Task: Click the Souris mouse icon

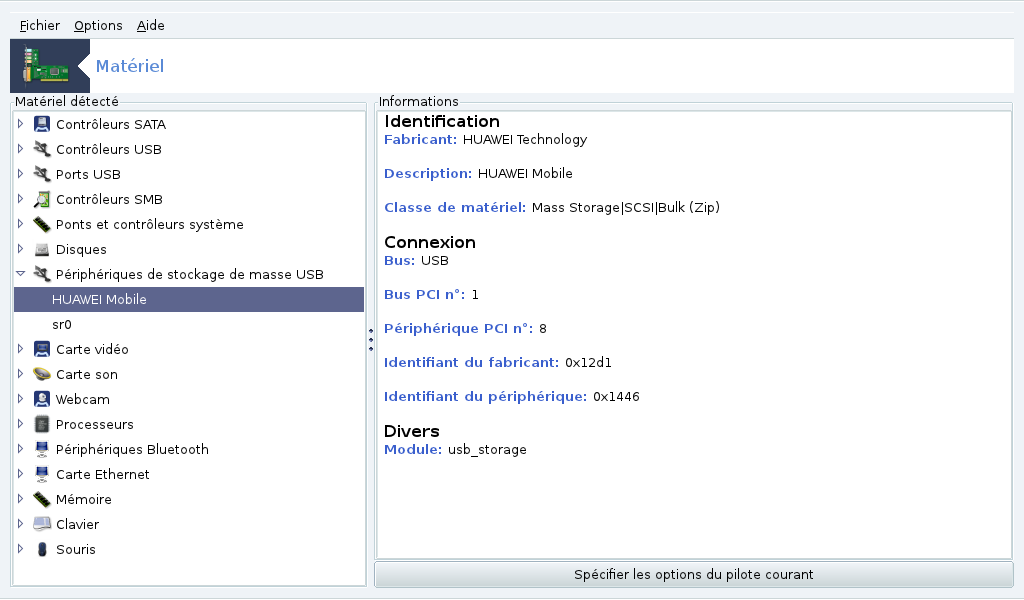Action: point(42,549)
